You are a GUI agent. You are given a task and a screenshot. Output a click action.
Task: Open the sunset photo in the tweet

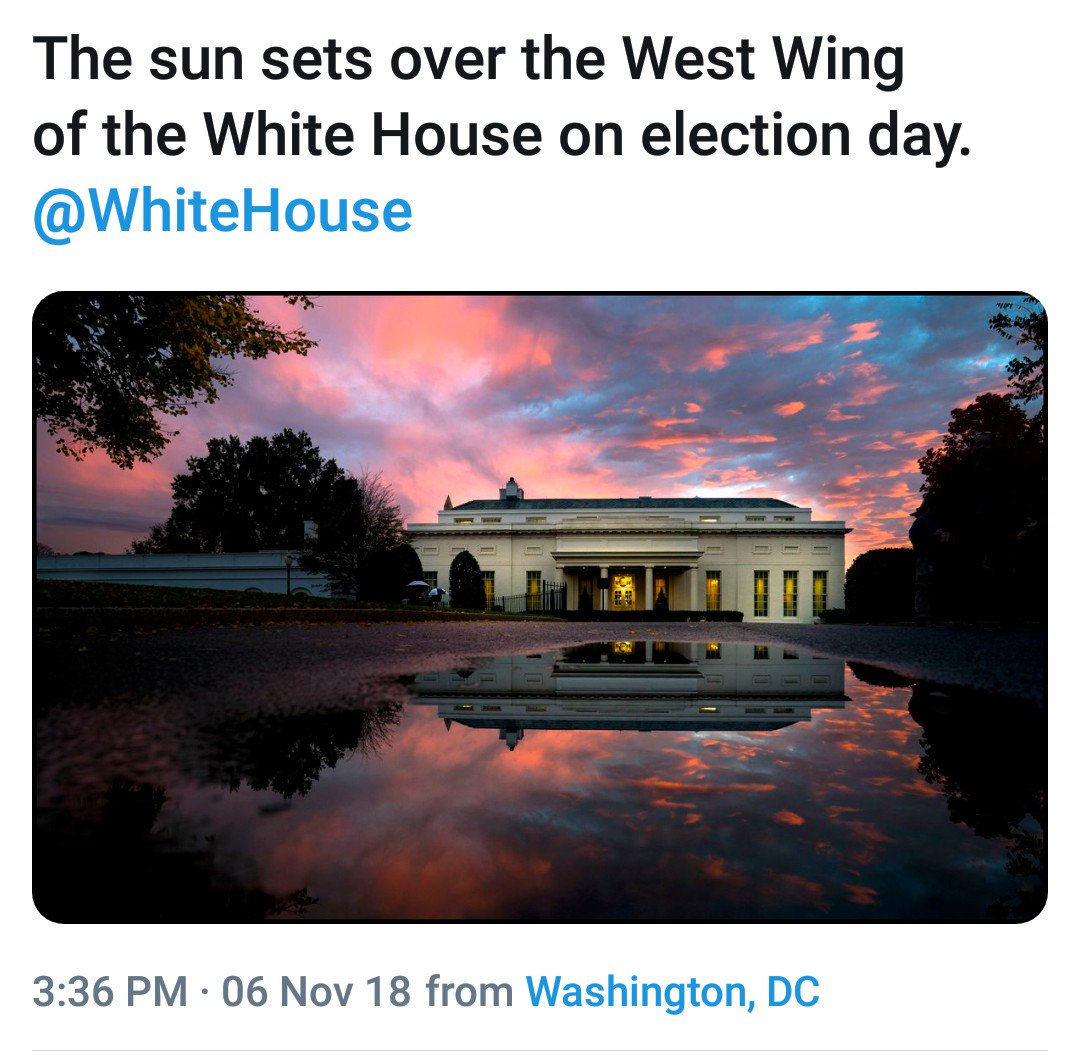pyautogui.click(x=540, y=607)
